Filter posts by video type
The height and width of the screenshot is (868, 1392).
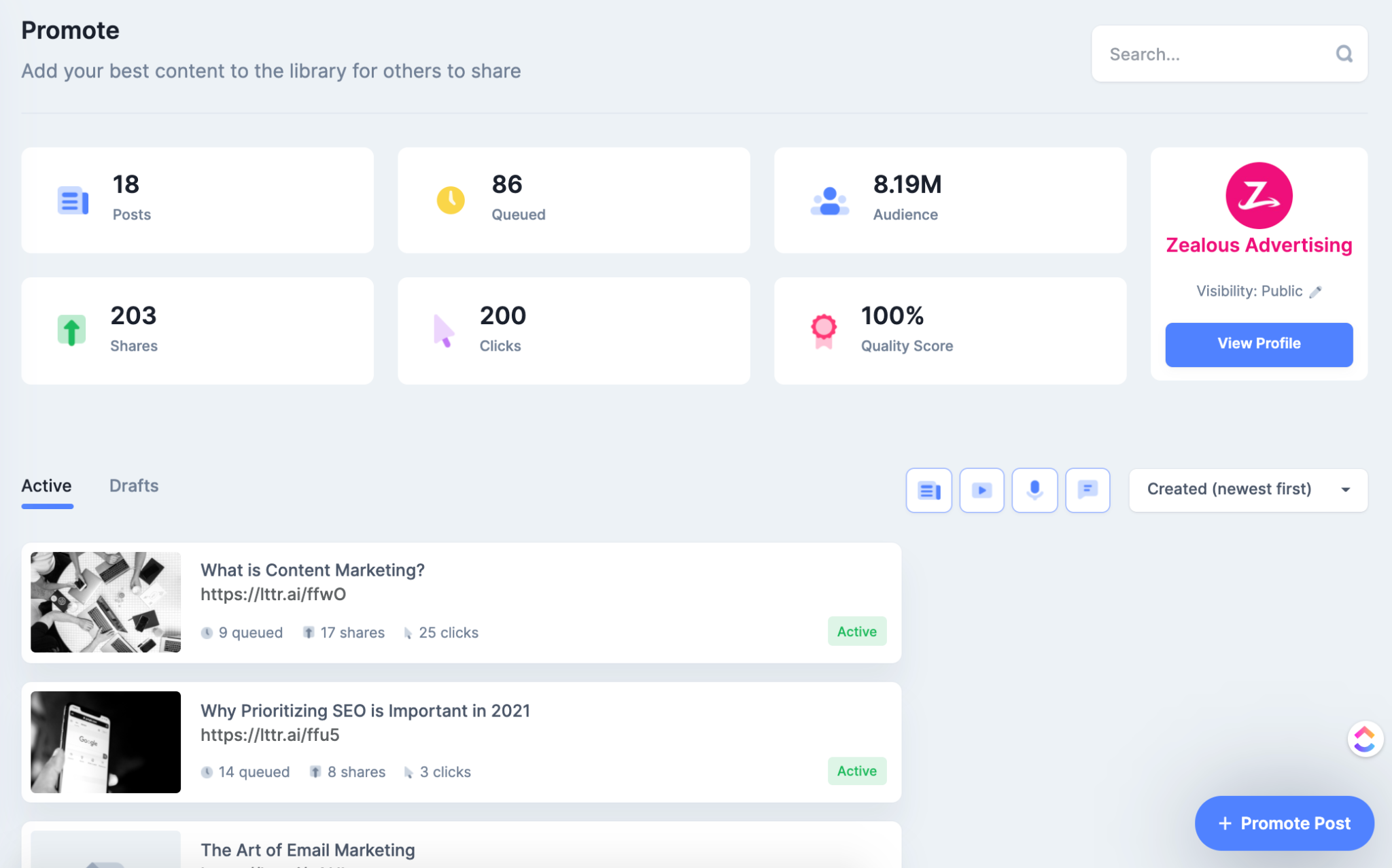pyautogui.click(x=981, y=490)
